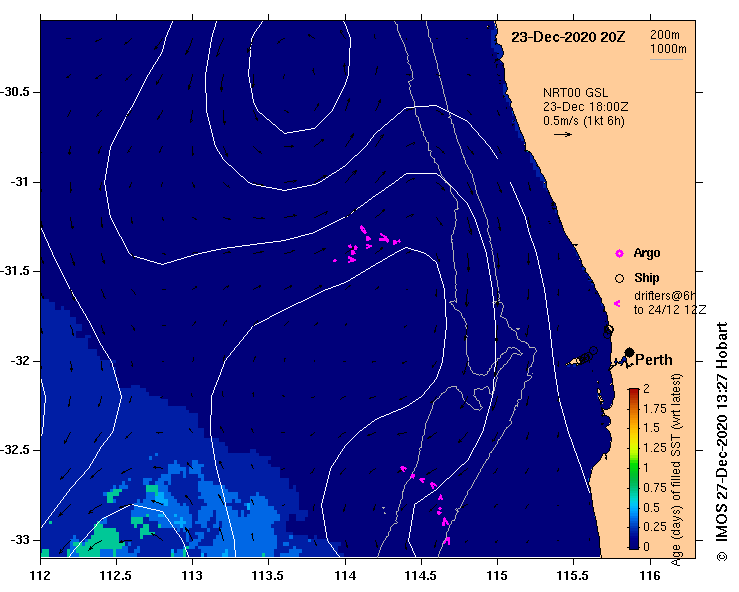Click the latitude label -32
Image resolution: width=739 pixels, height=592 pixels.
pyautogui.click(x=20, y=361)
